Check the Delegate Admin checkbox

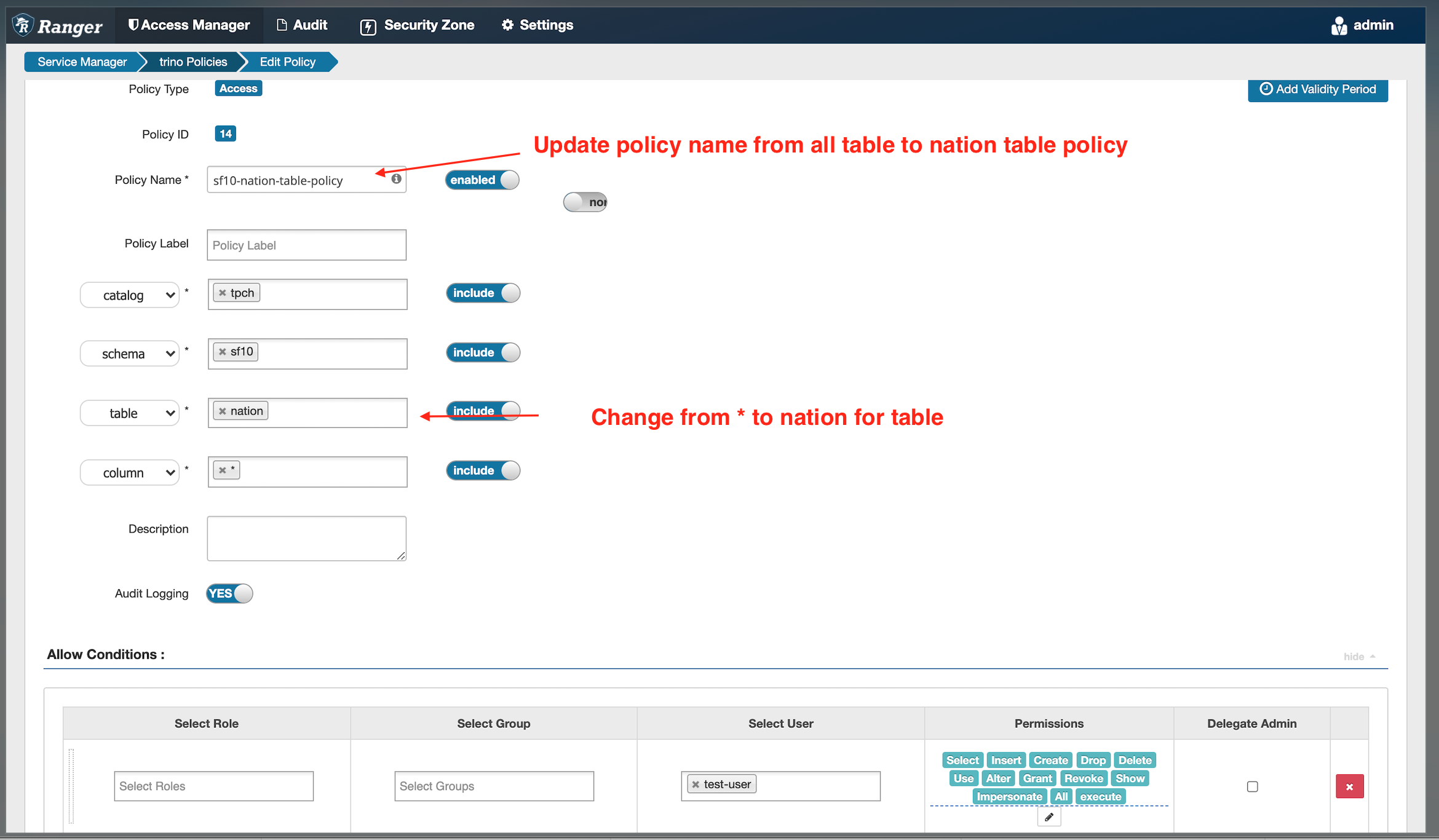pos(1252,787)
